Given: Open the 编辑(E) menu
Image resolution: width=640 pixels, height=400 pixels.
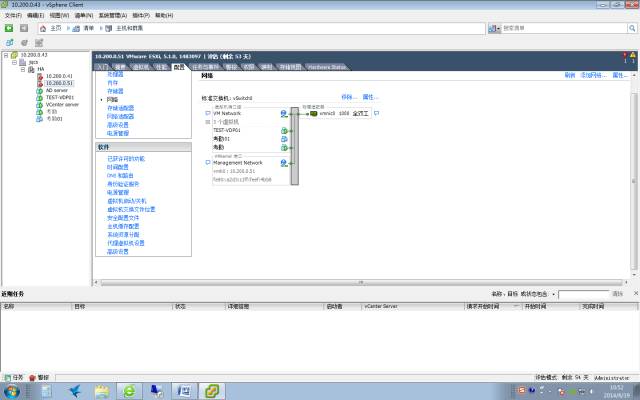Looking at the screenshot, I should [x=35, y=15].
